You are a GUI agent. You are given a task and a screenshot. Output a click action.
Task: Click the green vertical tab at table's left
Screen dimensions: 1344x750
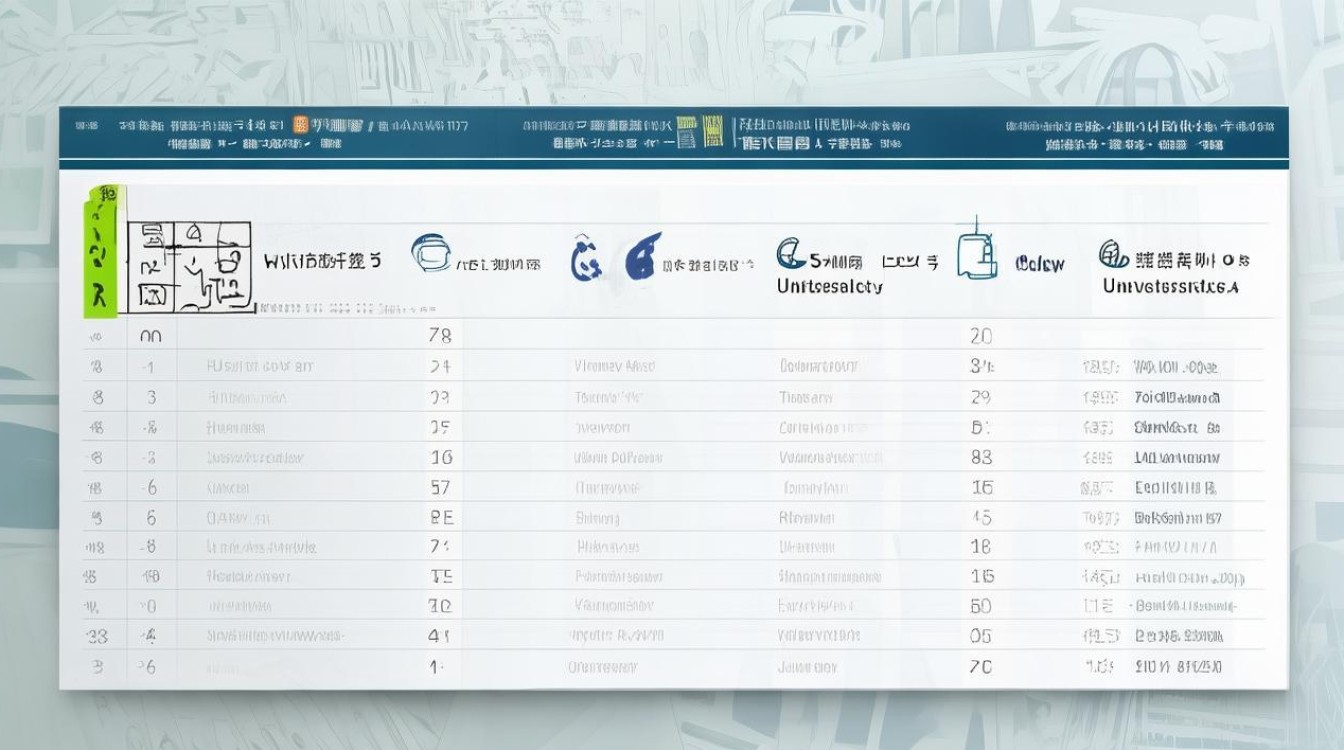tap(100, 252)
